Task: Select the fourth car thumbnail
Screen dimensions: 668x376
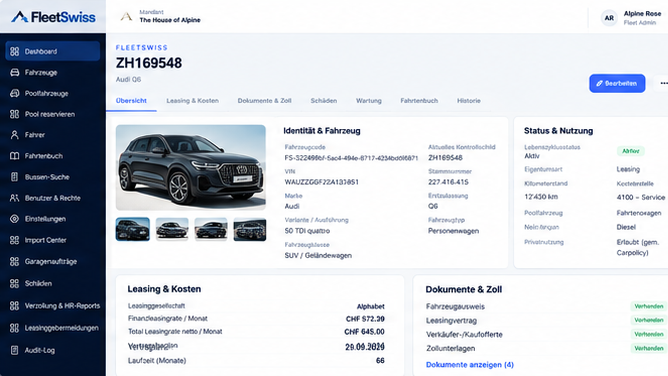Action: pyautogui.click(x=250, y=229)
